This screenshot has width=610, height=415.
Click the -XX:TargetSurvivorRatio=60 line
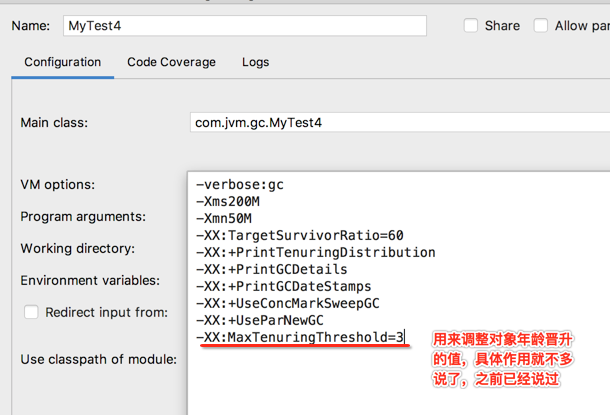[x=300, y=235]
